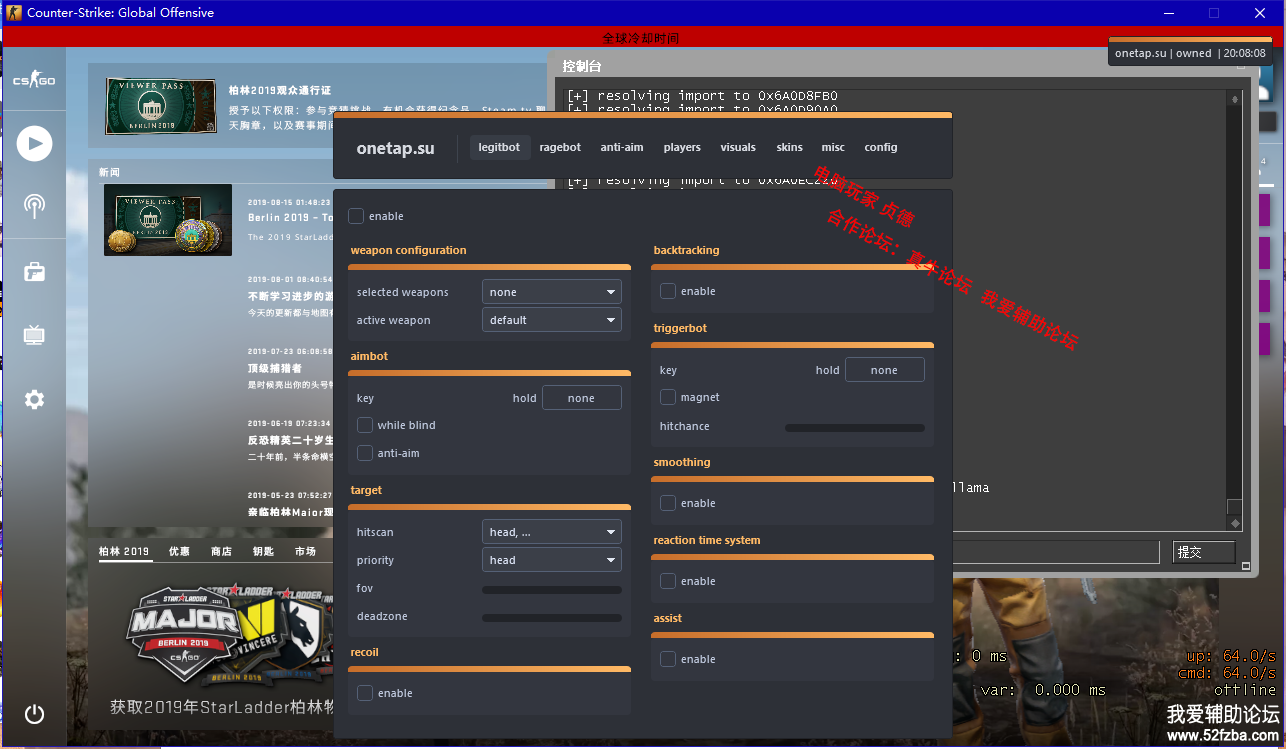Viewport: 1286px width, 749px height.
Task: Click the fov slider
Action: coord(552,590)
